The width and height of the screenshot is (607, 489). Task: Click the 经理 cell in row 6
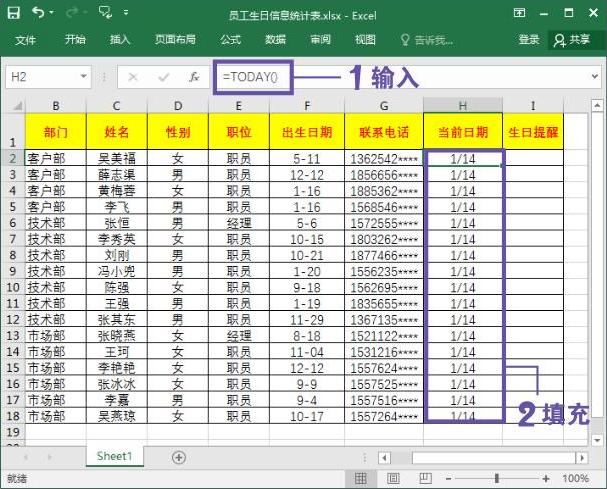click(239, 223)
